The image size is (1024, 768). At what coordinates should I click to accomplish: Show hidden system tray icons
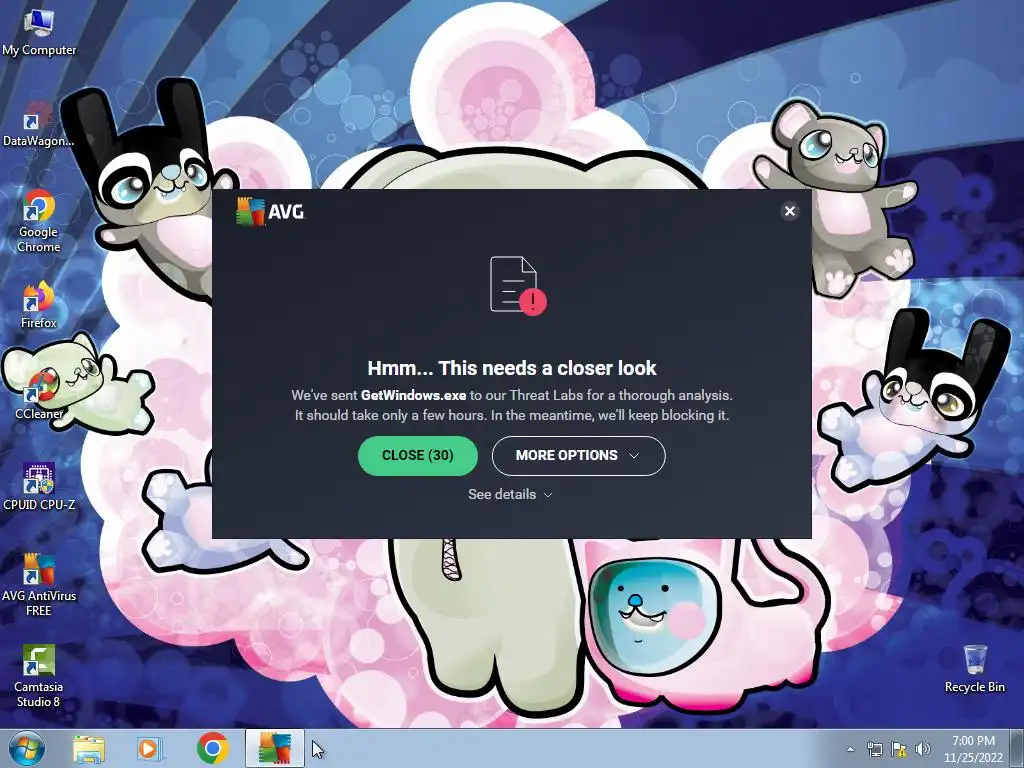[x=850, y=749]
